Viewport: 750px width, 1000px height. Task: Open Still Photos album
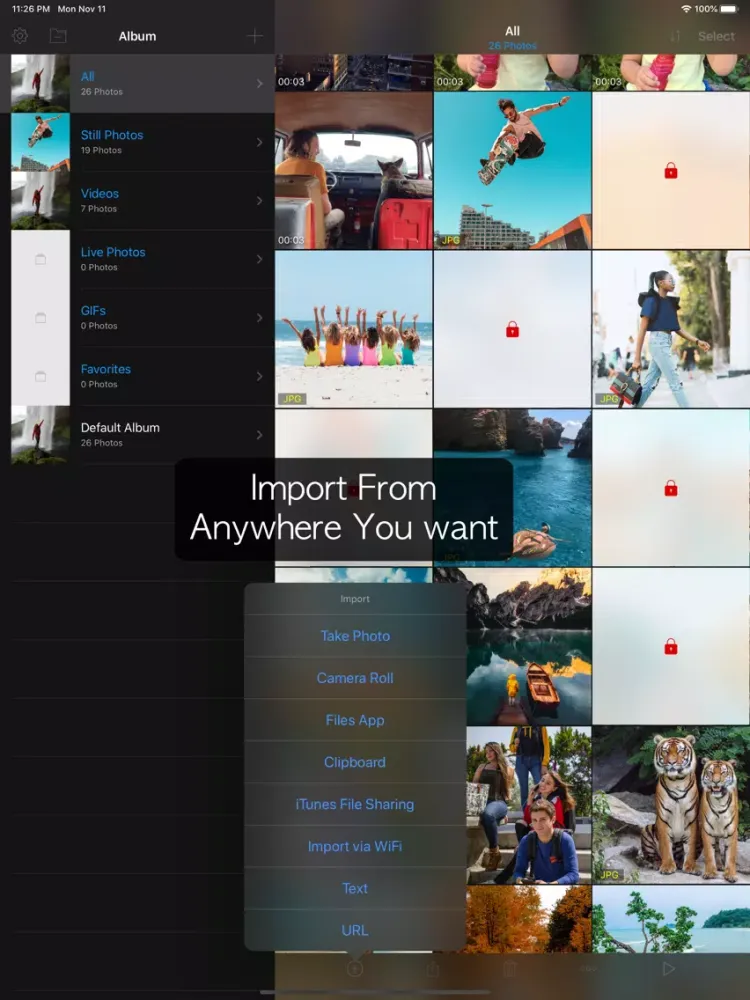[x=142, y=142]
